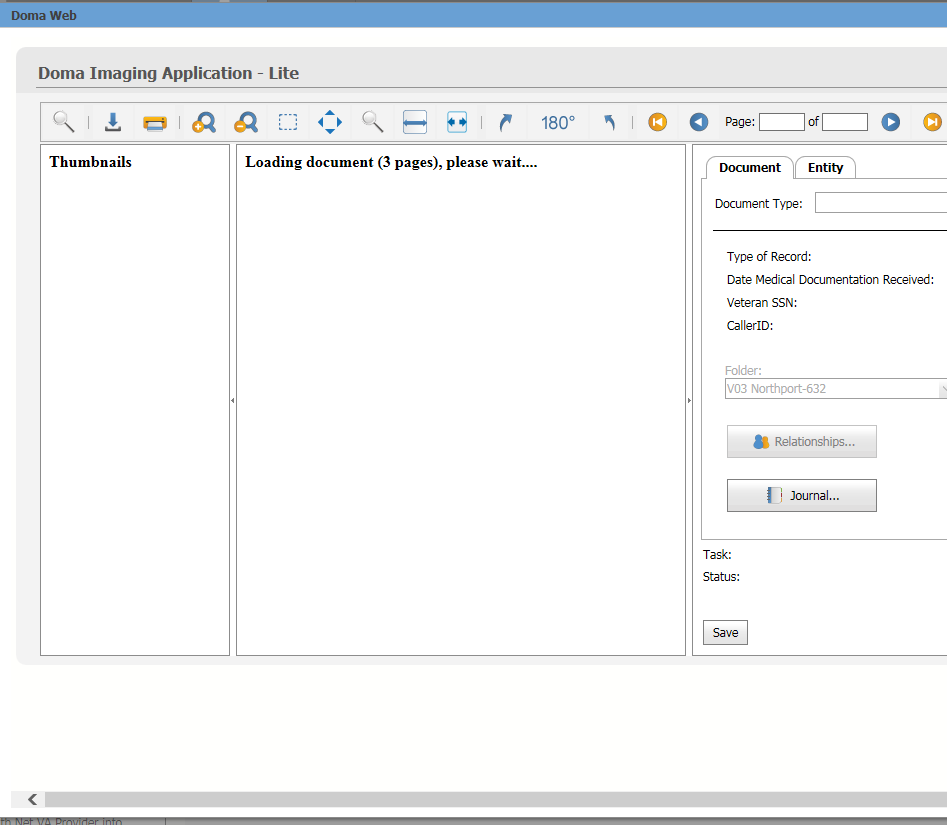This screenshot has width=947, height=825.
Task: Click the 'Status:' label
Action: (721, 577)
